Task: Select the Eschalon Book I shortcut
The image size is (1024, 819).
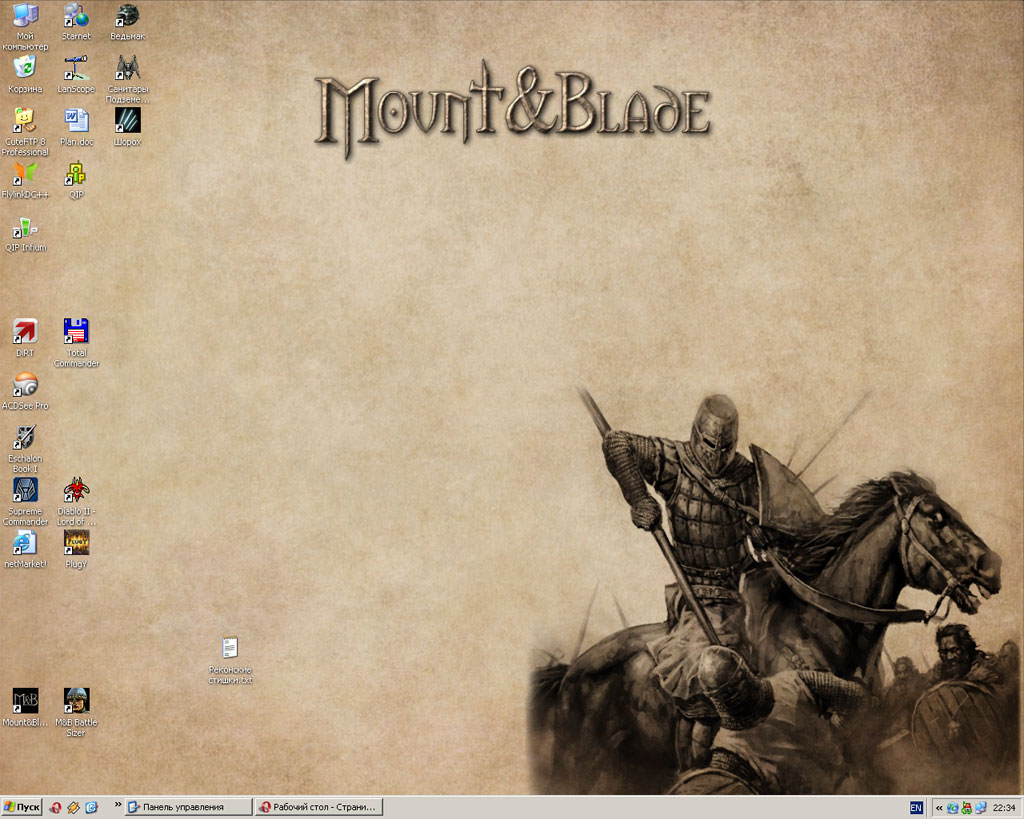Action: click(25, 449)
